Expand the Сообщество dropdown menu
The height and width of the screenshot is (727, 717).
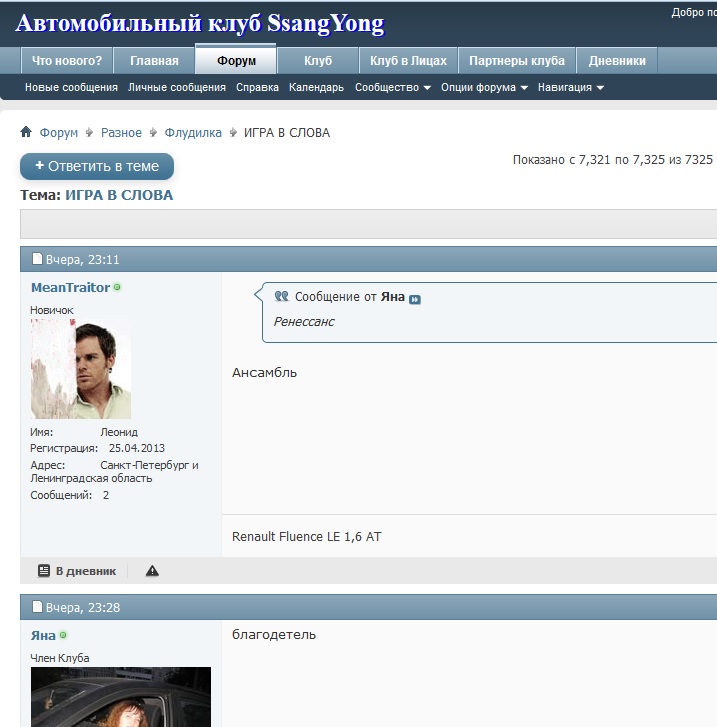[x=392, y=88]
